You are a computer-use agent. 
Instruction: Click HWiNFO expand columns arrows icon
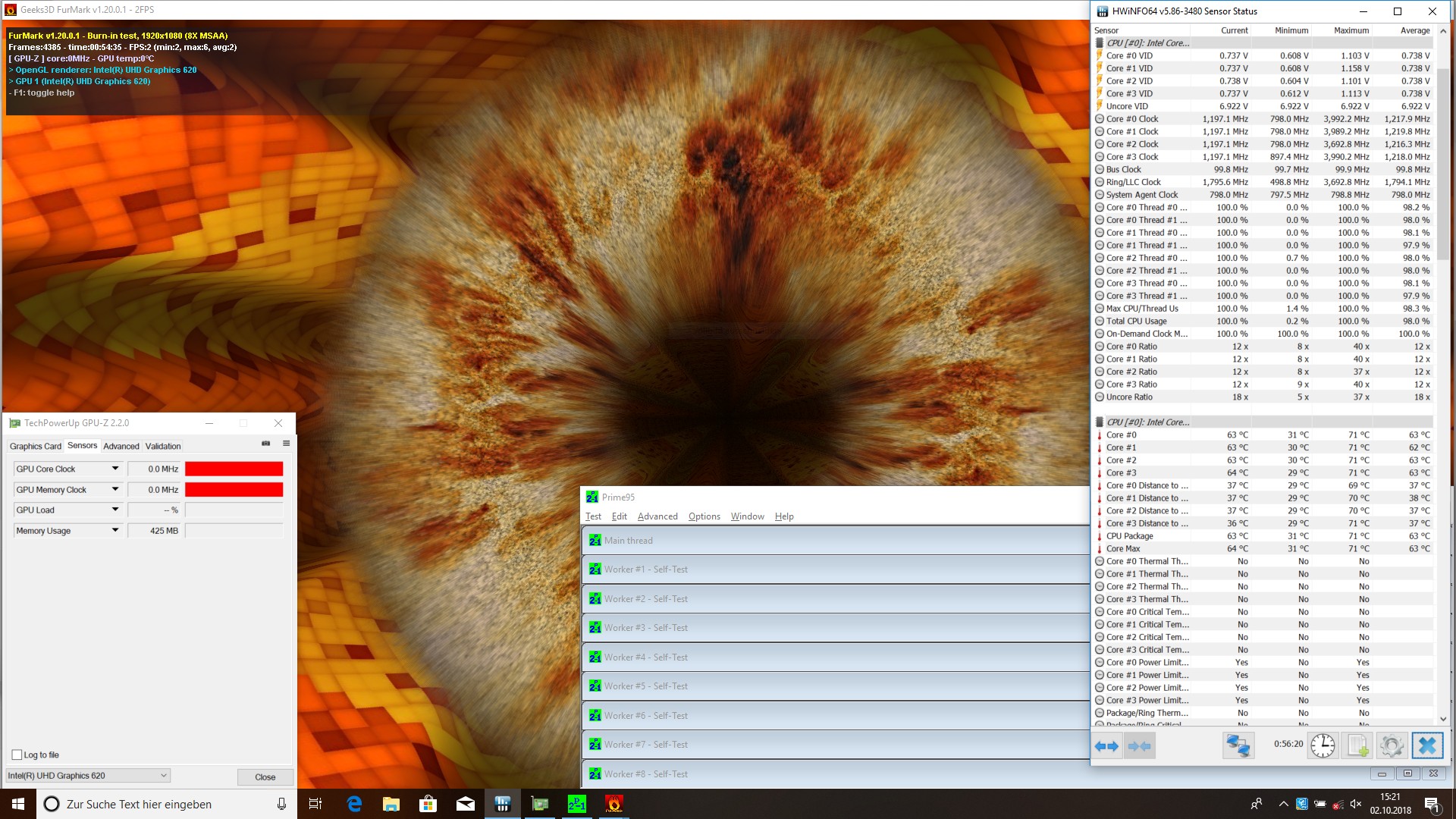(x=1107, y=746)
